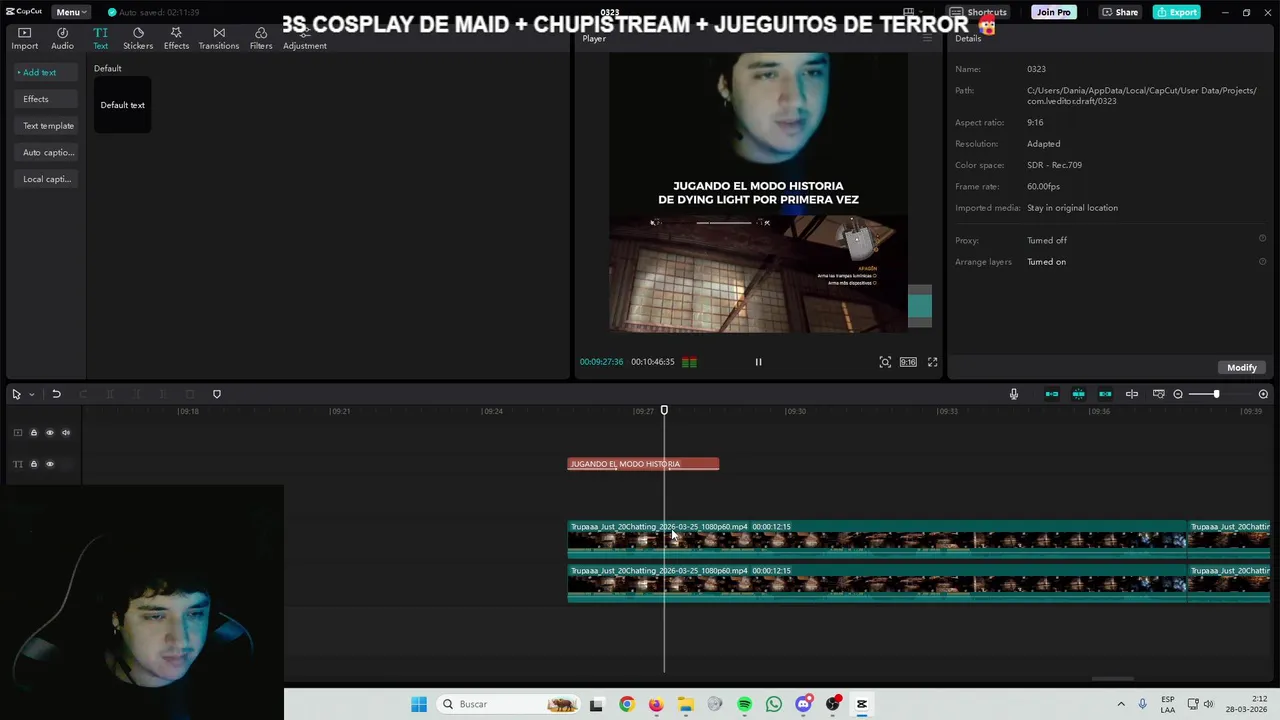Viewport: 1280px width, 720px height.
Task: Click the Modify button
Action: coord(1242,367)
